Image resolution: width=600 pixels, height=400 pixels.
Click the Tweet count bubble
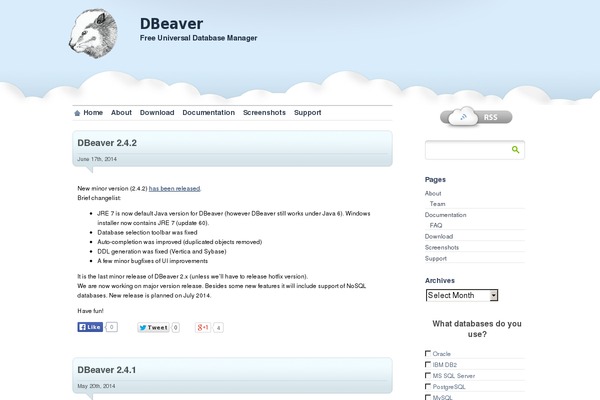click(x=176, y=327)
